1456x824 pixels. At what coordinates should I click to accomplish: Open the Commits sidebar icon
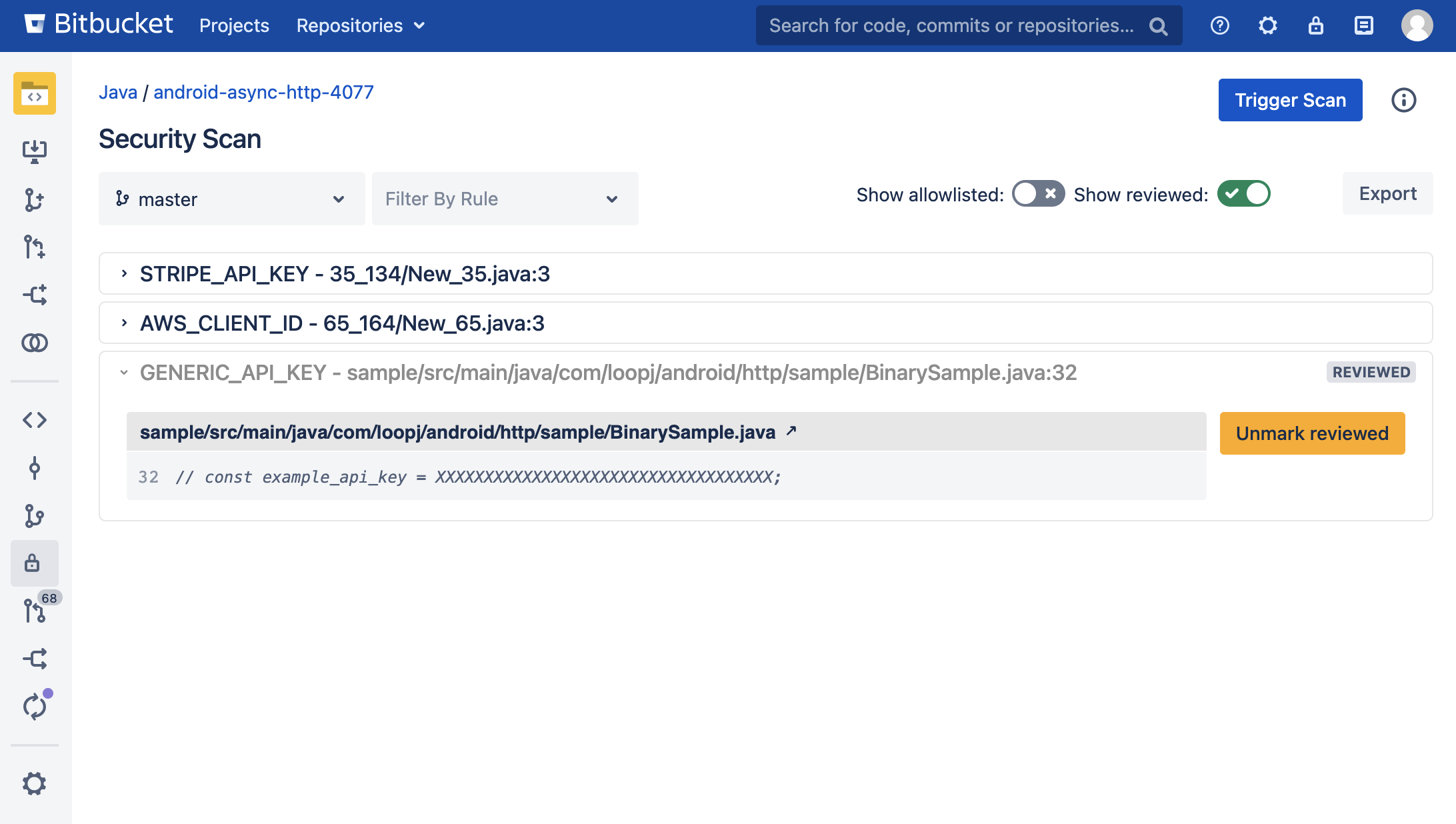(x=35, y=468)
